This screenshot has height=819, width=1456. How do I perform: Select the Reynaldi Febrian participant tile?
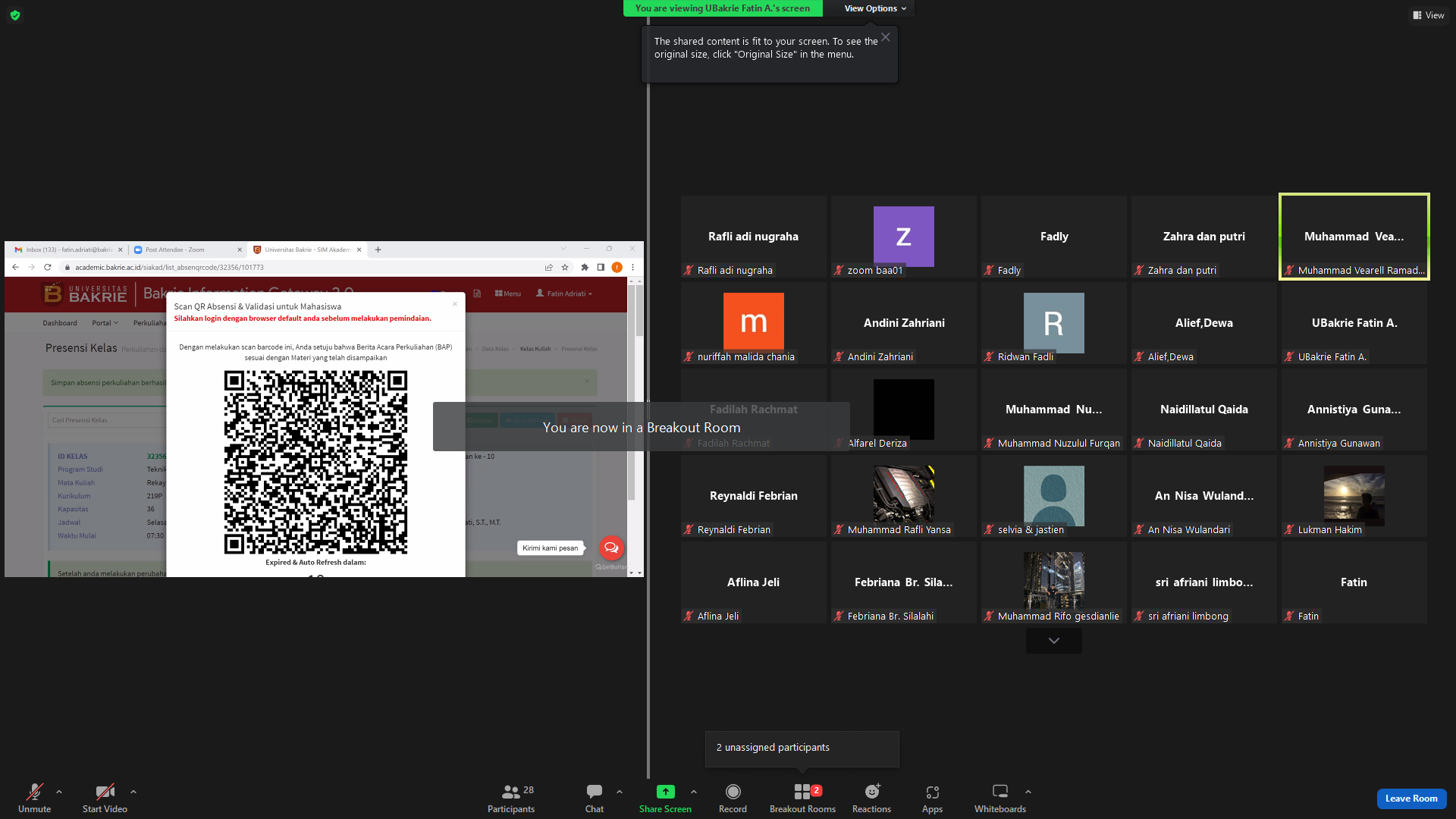754,496
